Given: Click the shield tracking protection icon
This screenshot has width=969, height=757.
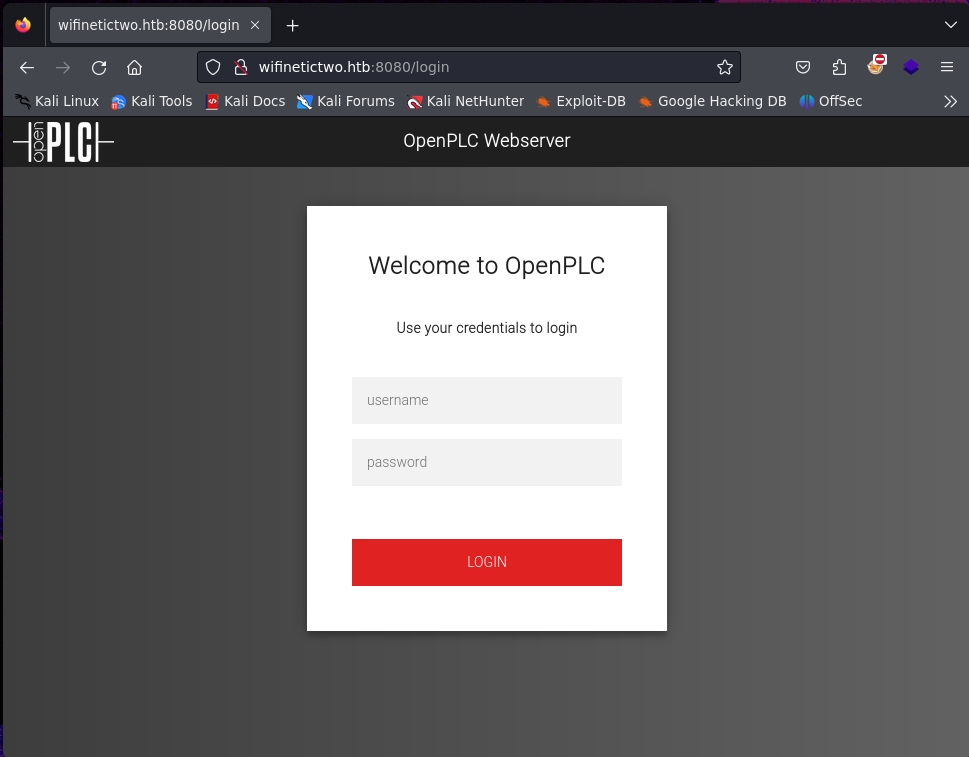Looking at the screenshot, I should pos(213,68).
